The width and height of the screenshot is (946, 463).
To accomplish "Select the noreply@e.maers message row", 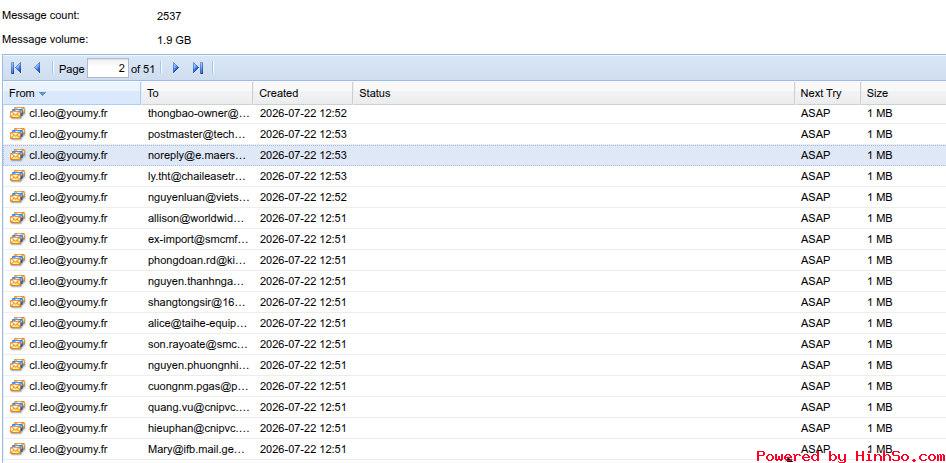I will click(473, 155).
